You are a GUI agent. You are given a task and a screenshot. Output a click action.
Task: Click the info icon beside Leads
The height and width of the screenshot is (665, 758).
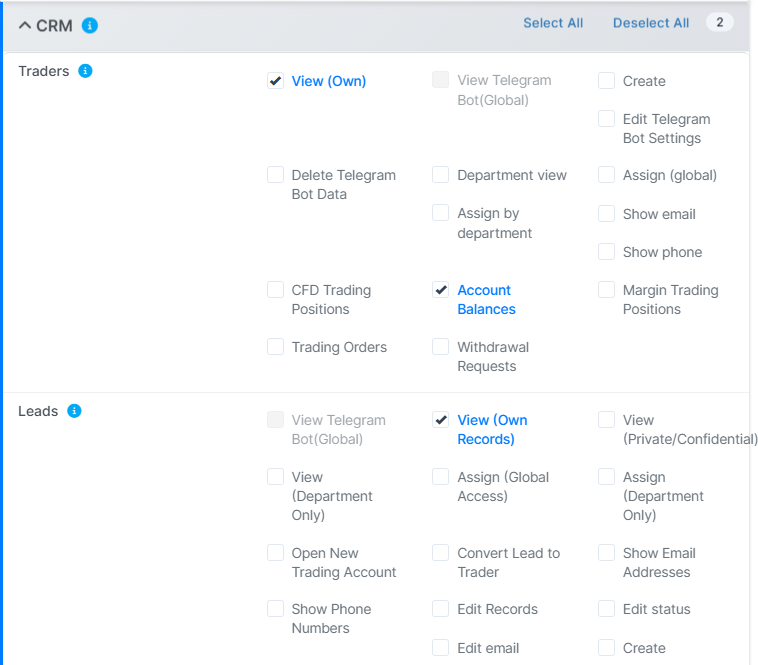point(74,411)
